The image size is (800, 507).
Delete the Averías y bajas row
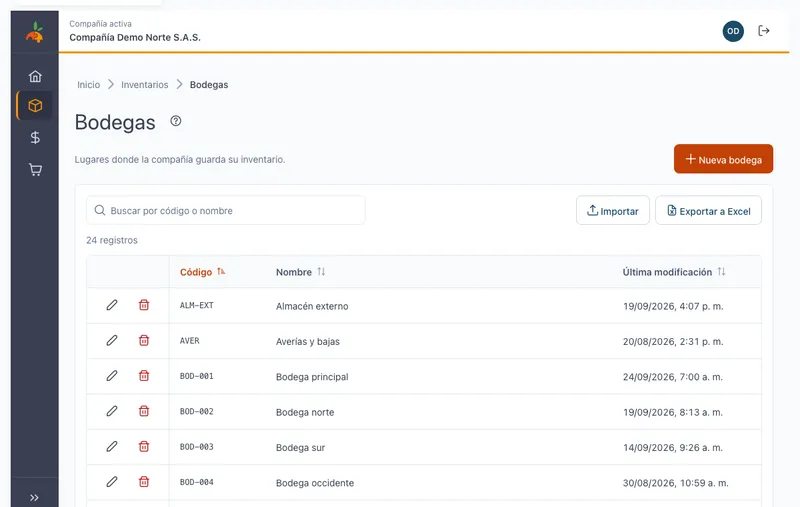[144, 340]
